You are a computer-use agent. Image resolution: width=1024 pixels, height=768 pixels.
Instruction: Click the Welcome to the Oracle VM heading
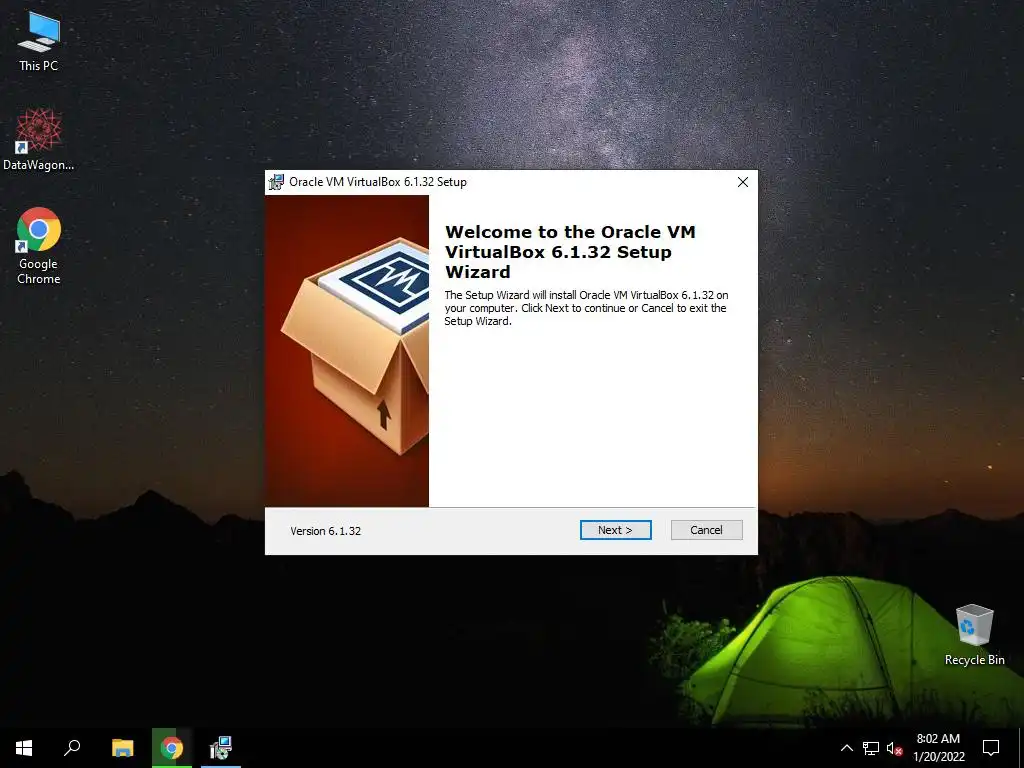(570, 251)
